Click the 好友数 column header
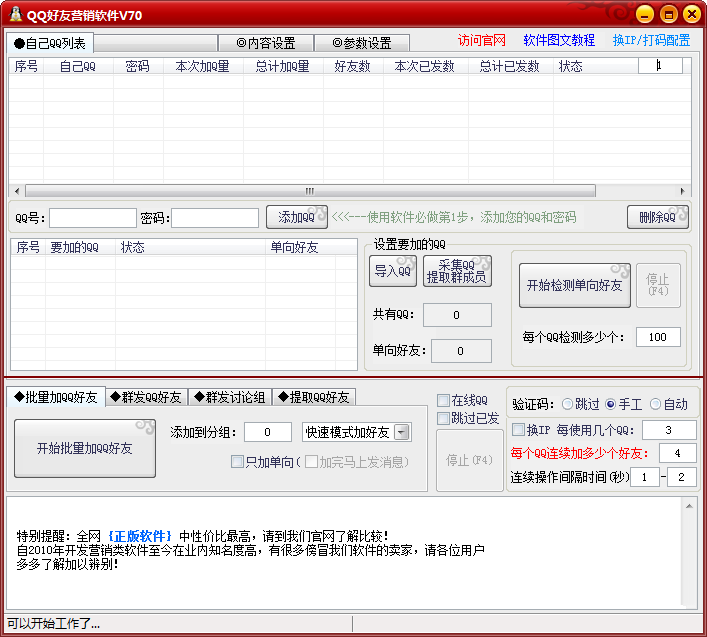Image resolution: width=707 pixels, height=637 pixels. pos(353,66)
